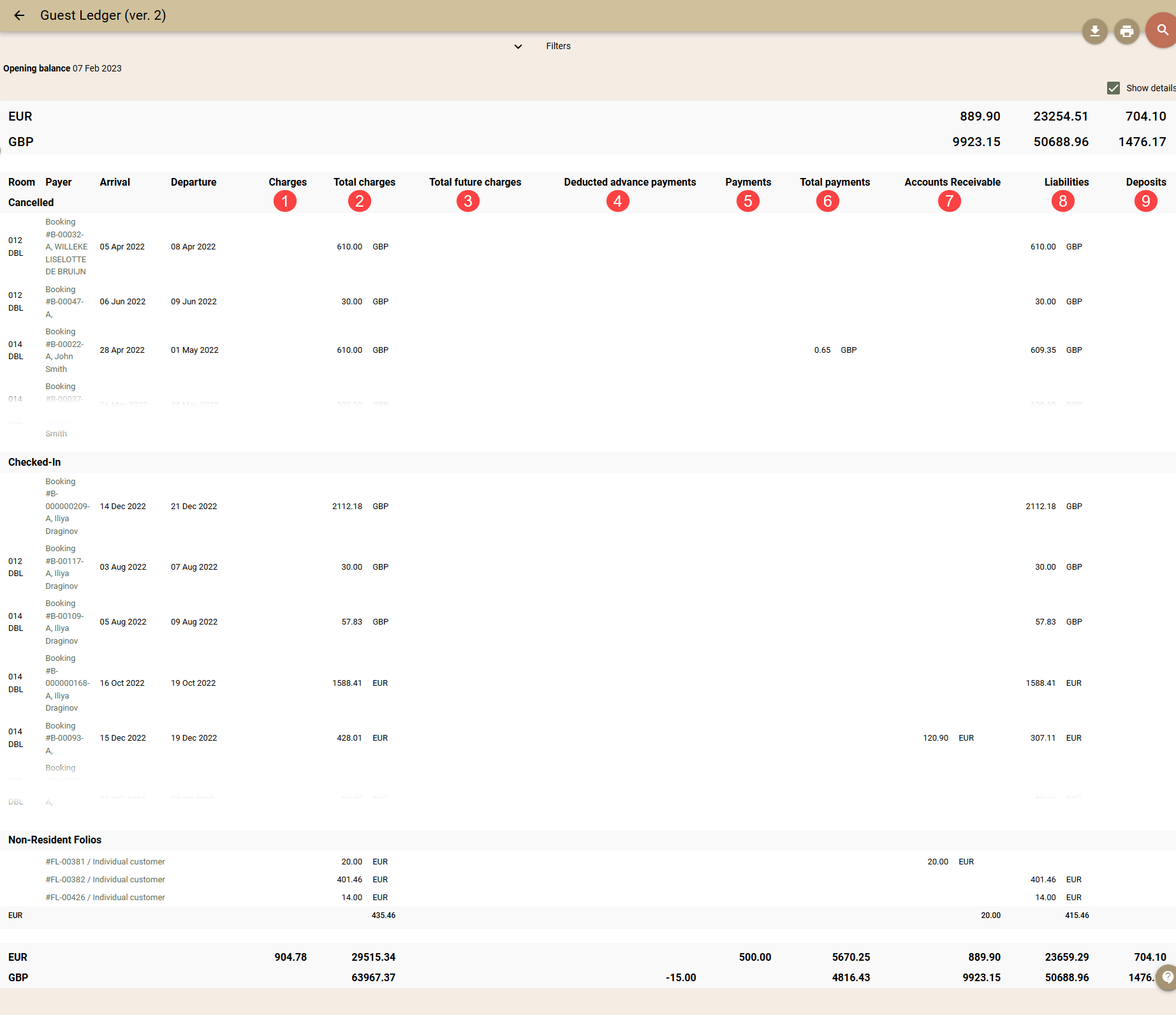Click arrival date 05 Apr 2022
Screen dimensions: 1176x1015
(x=122, y=247)
